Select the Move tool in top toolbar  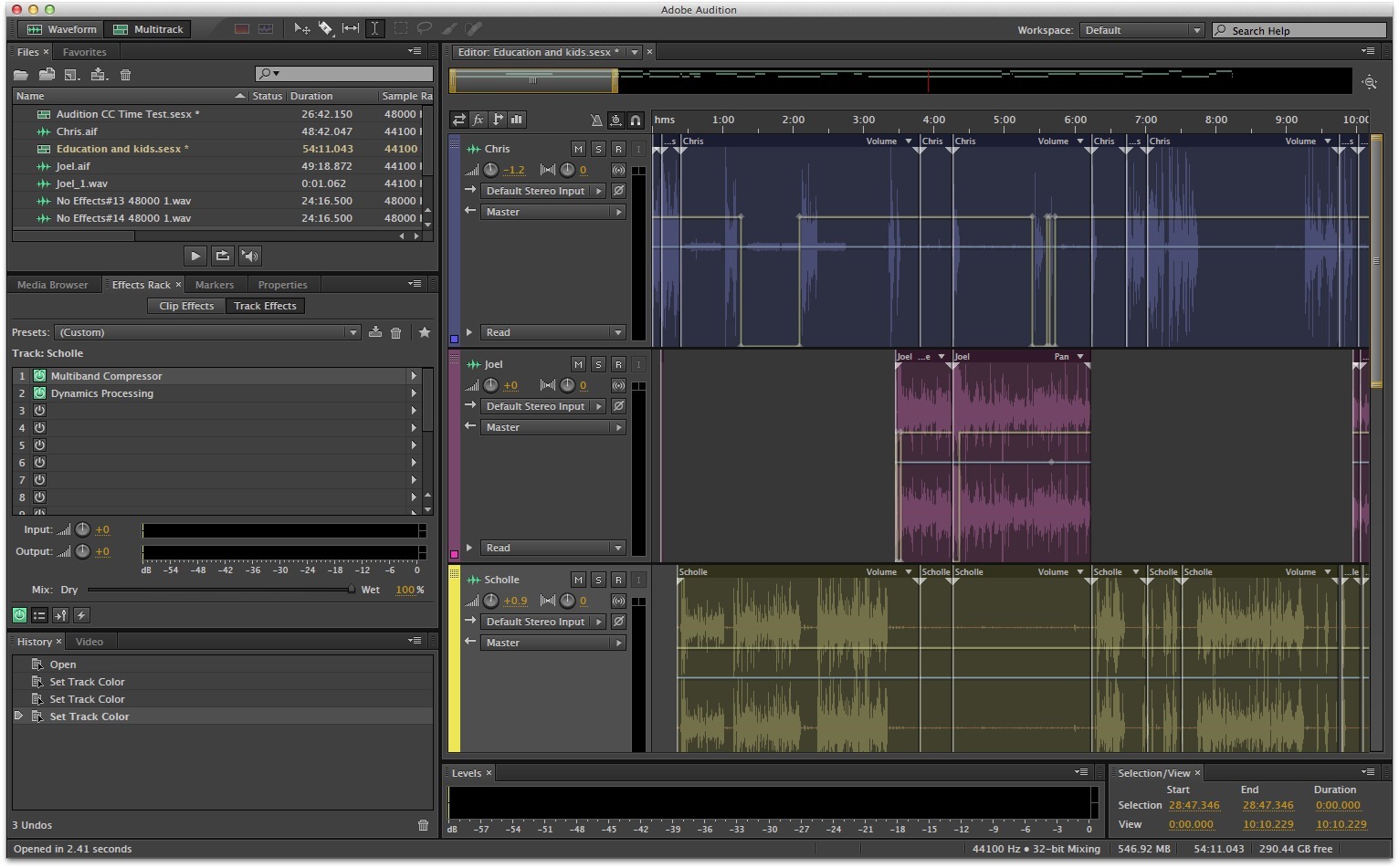pyautogui.click(x=301, y=29)
